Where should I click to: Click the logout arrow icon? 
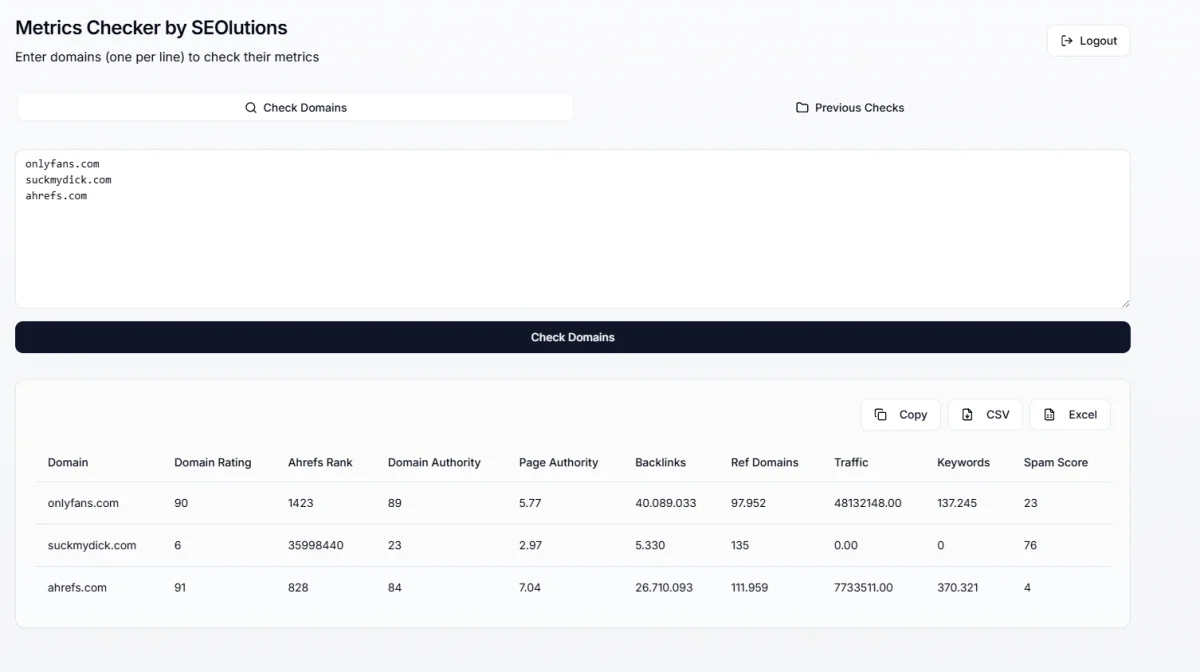[1066, 41]
